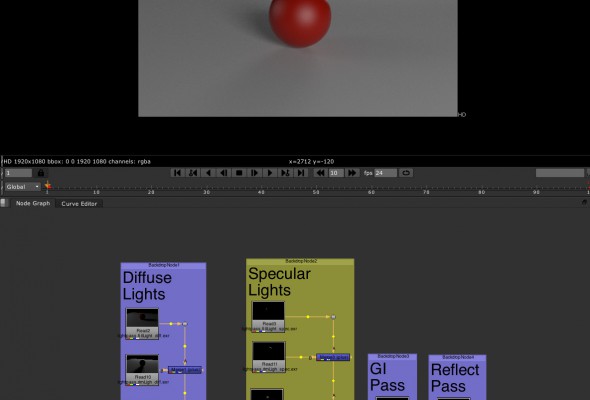Switch to the Curve Editor tab
This screenshot has width=590, height=400.
(79, 204)
